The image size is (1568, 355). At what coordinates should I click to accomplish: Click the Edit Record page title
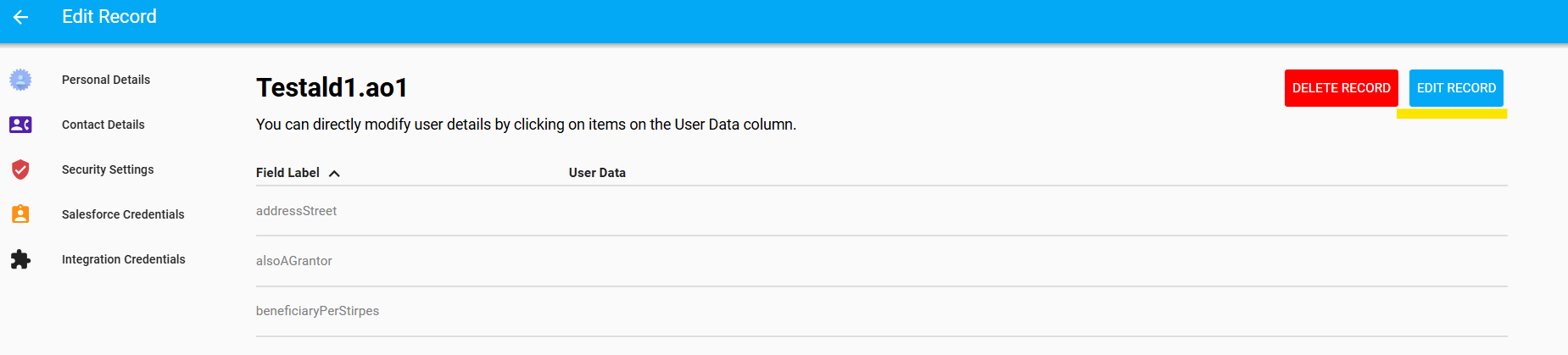coord(109,17)
